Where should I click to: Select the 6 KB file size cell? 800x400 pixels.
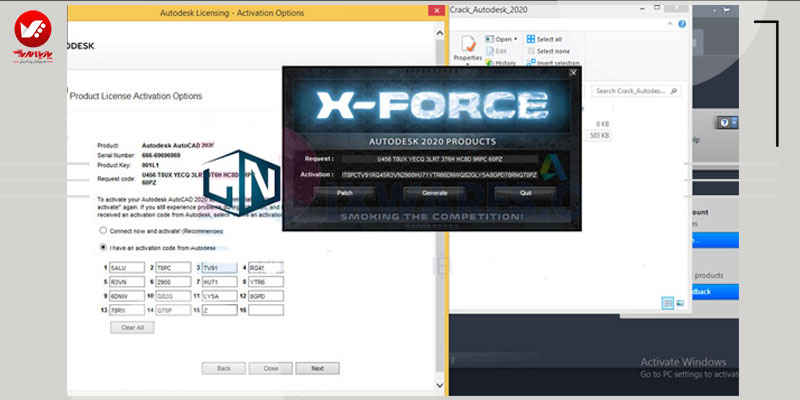(x=603, y=123)
